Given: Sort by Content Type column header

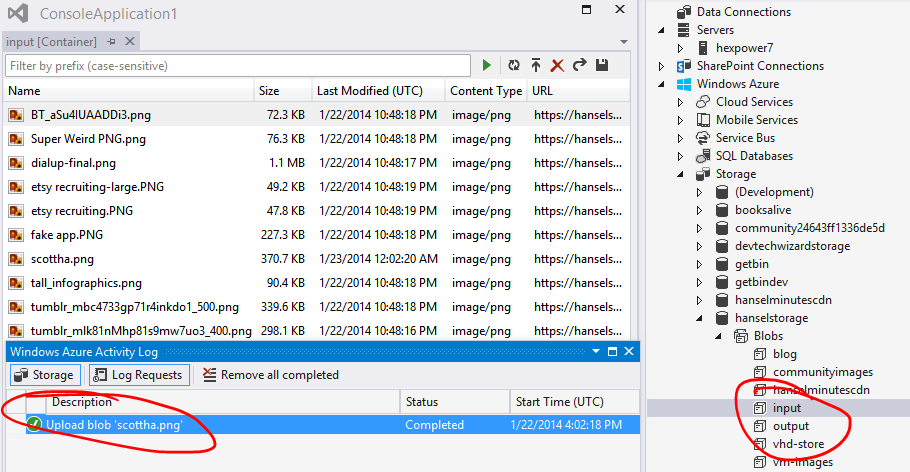Looking at the screenshot, I should coord(486,91).
